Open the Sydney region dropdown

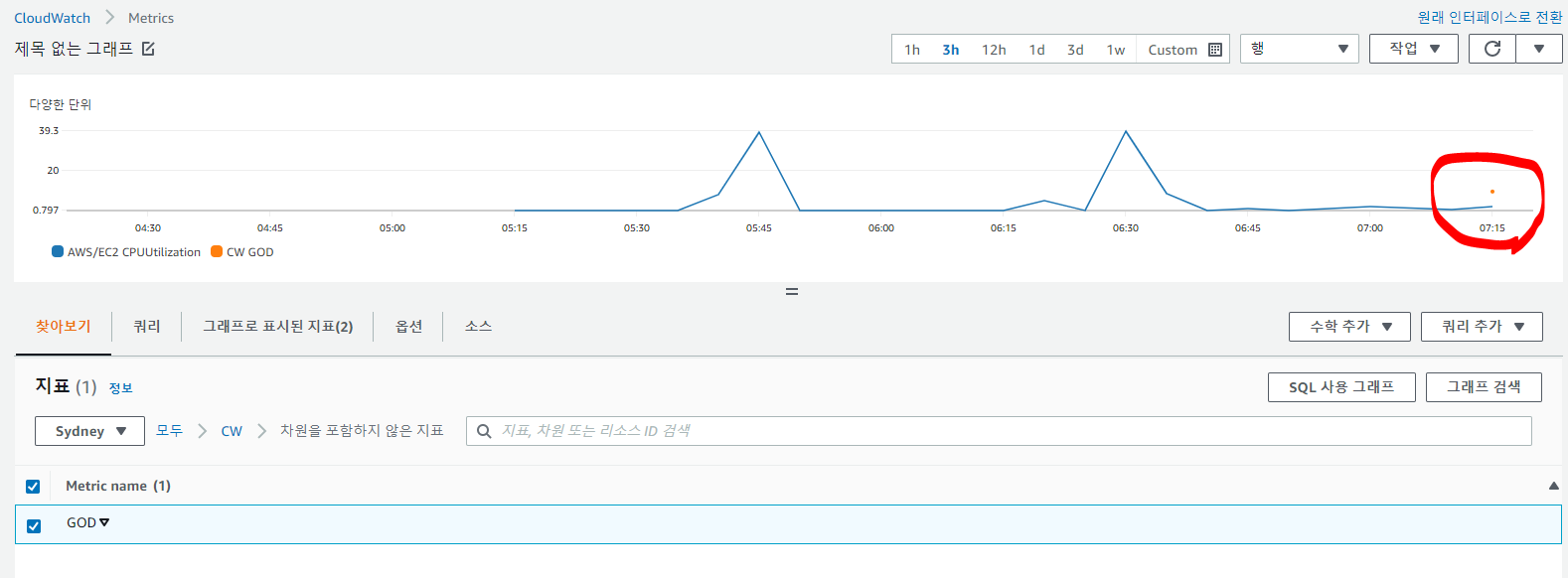pos(89,431)
